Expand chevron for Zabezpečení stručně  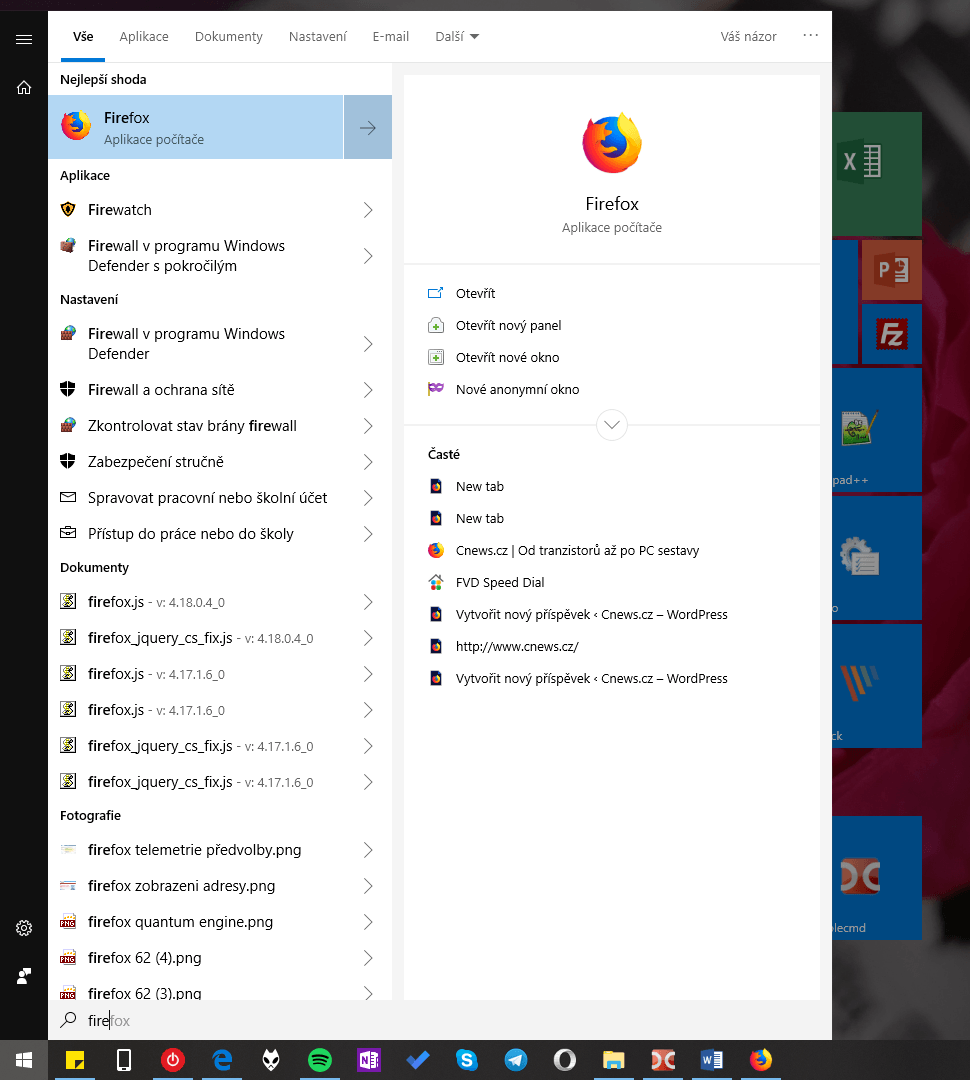(368, 462)
